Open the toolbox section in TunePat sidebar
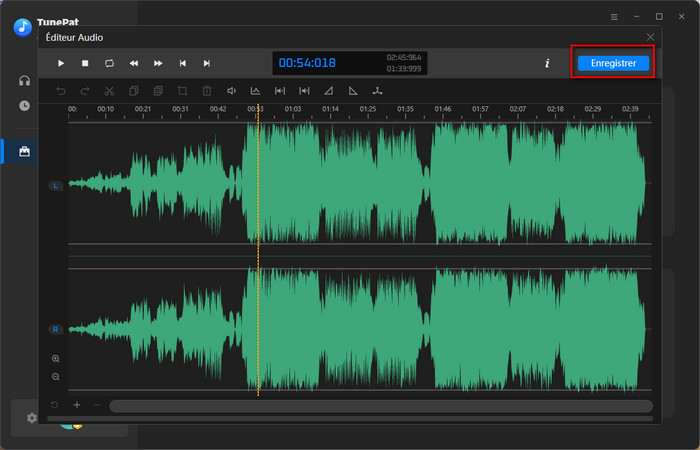Screen dimensions: 700x450 click(25, 151)
